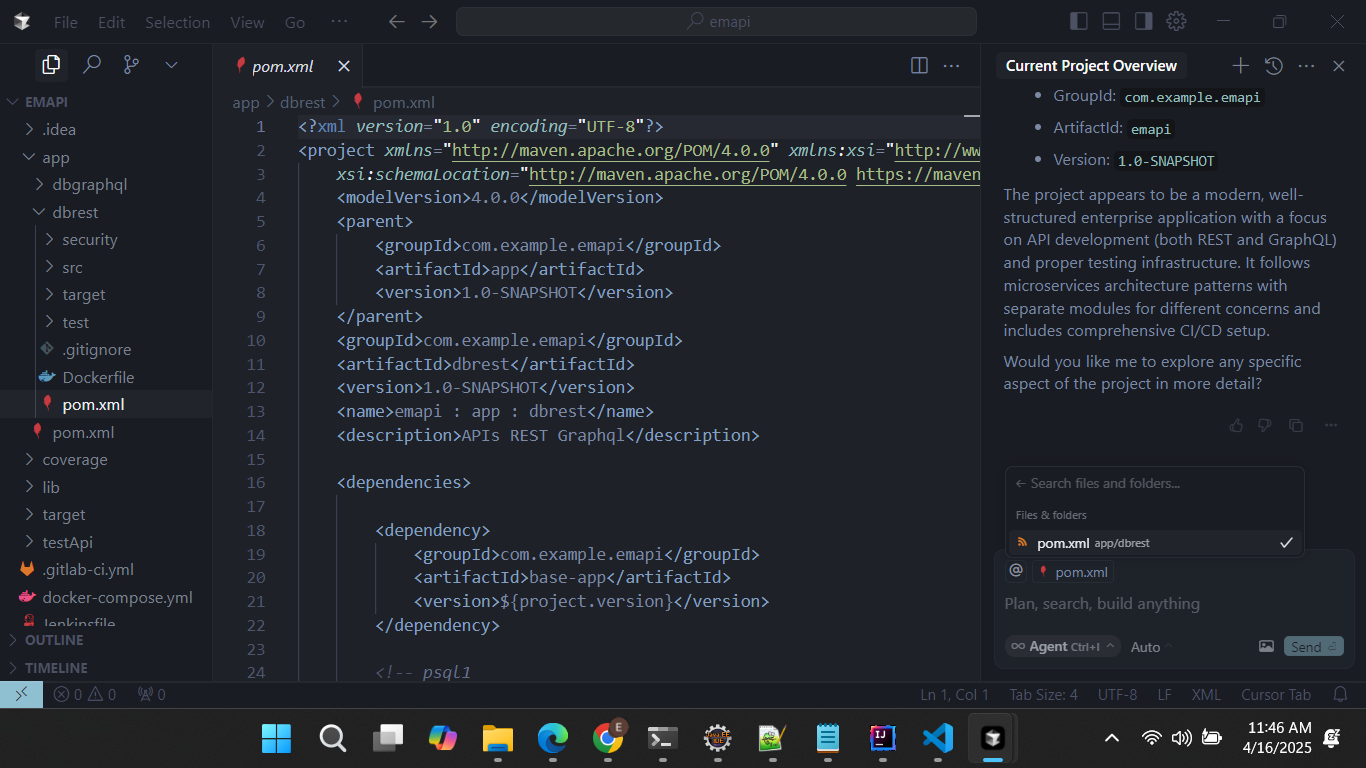This screenshot has width=1366, height=768.
Task: Give thumbs down to the response
Action: click(x=1265, y=425)
